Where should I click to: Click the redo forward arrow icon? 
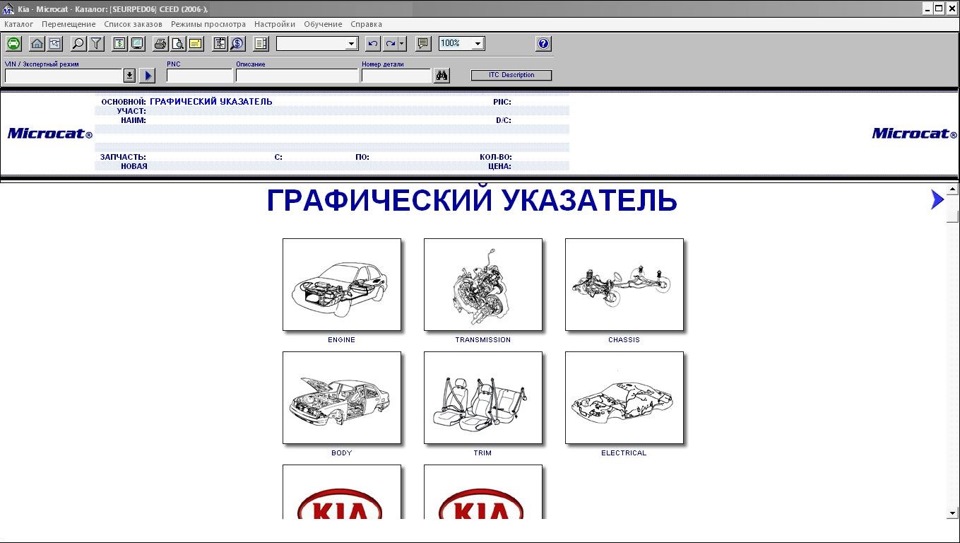390,43
